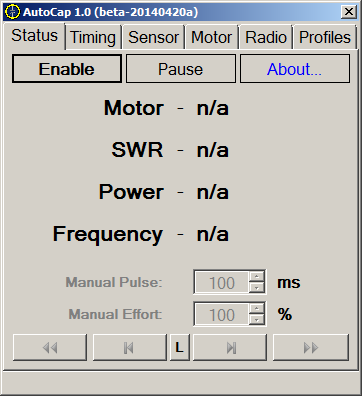Click the SWR n/a status readout
This screenshot has height=396, width=362.
click(x=213, y=150)
